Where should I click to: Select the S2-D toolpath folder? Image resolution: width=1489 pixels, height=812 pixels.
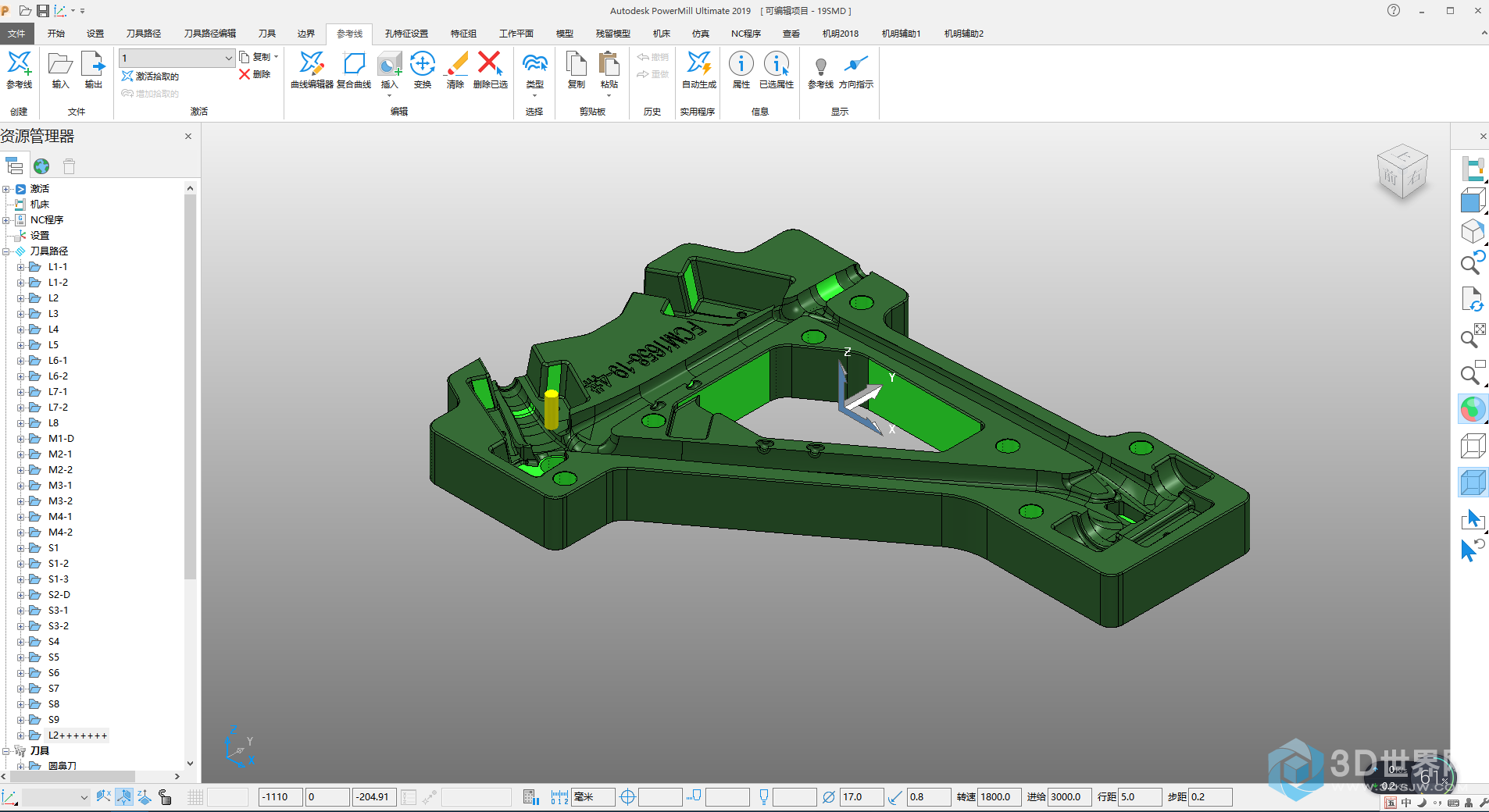pyautogui.click(x=59, y=595)
